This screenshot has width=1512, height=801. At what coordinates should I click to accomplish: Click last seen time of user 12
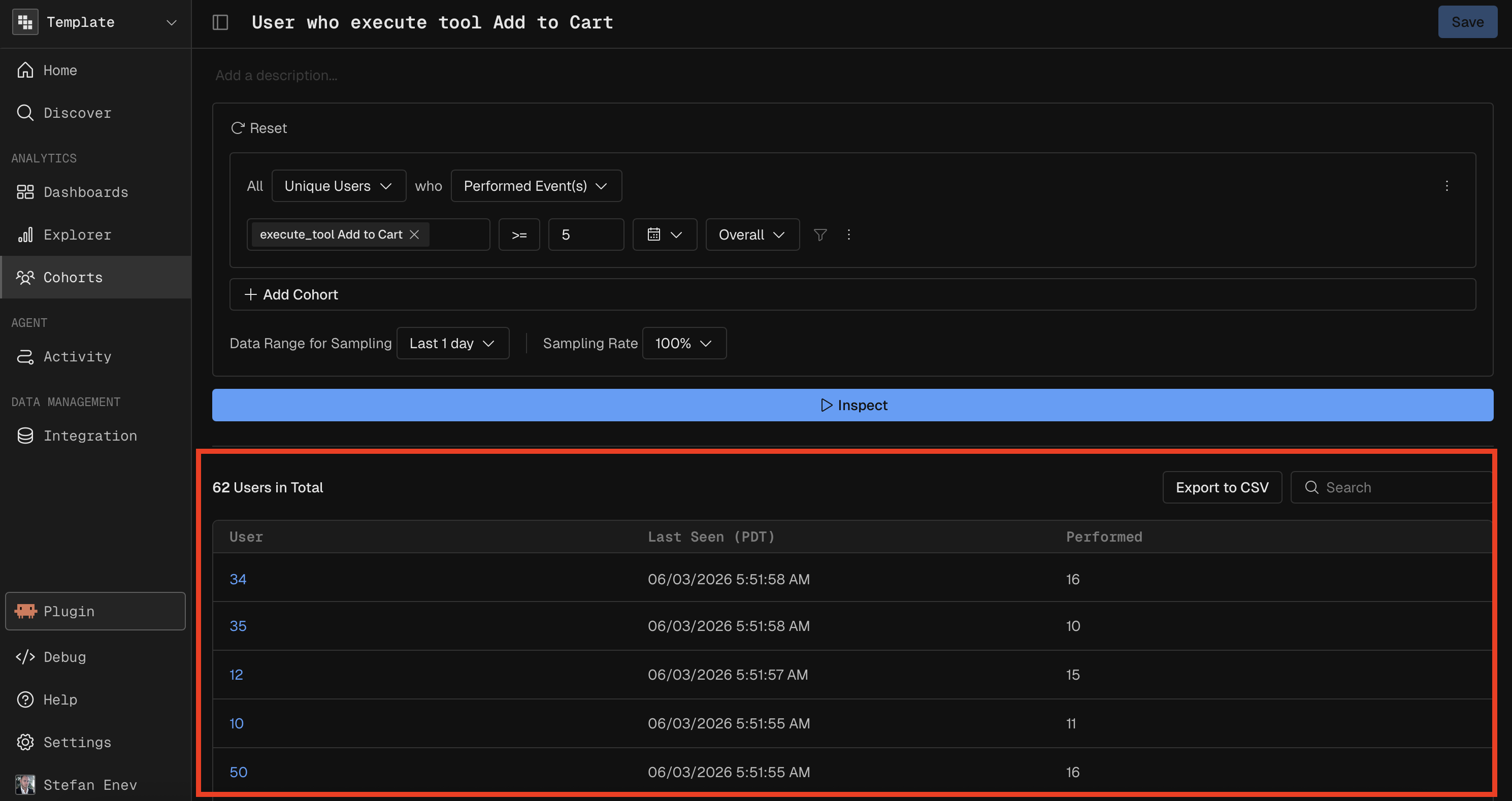click(x=727, y=674)
